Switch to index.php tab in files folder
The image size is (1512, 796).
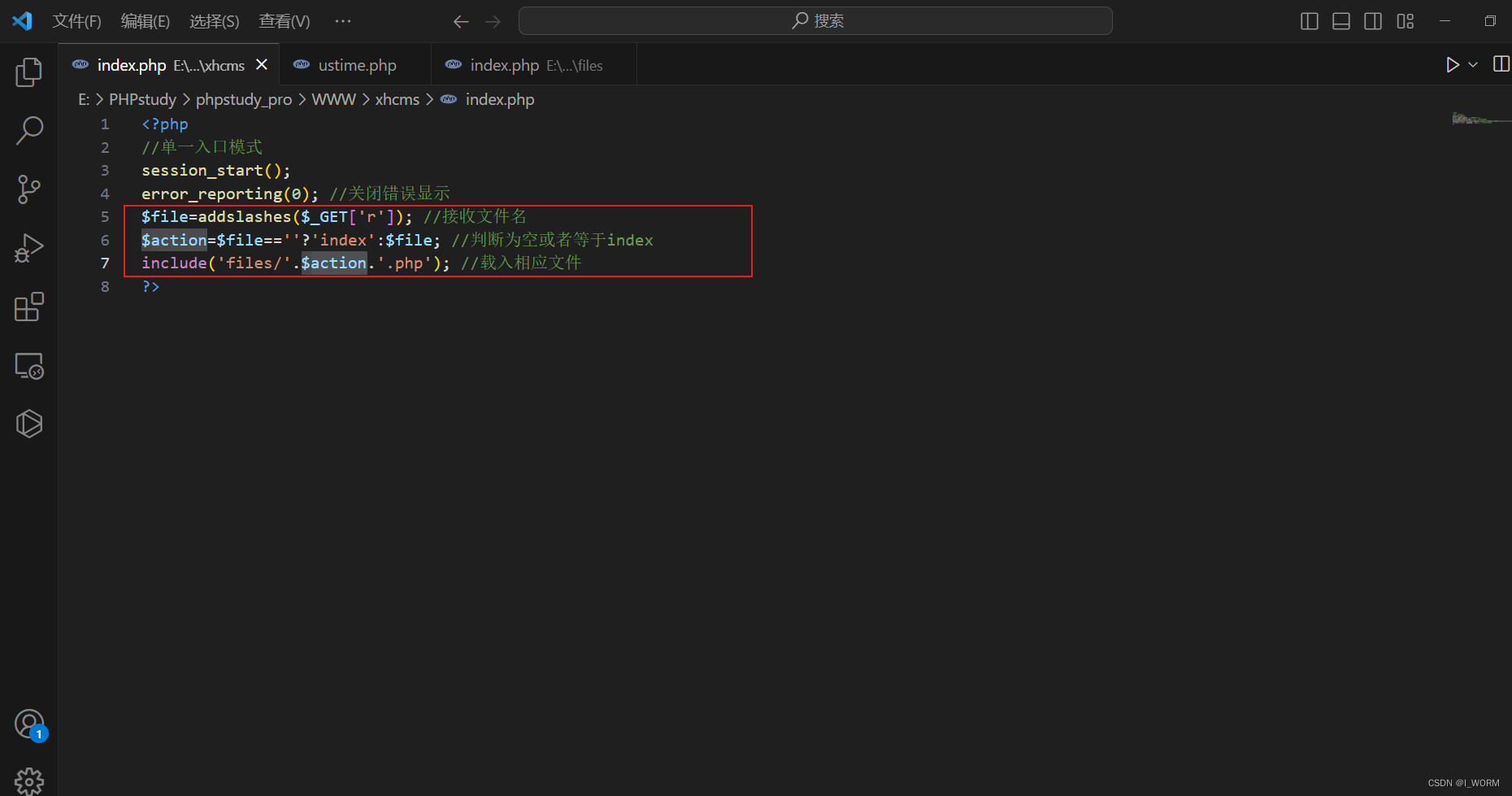pyautogui.click(x=535, y=65)
